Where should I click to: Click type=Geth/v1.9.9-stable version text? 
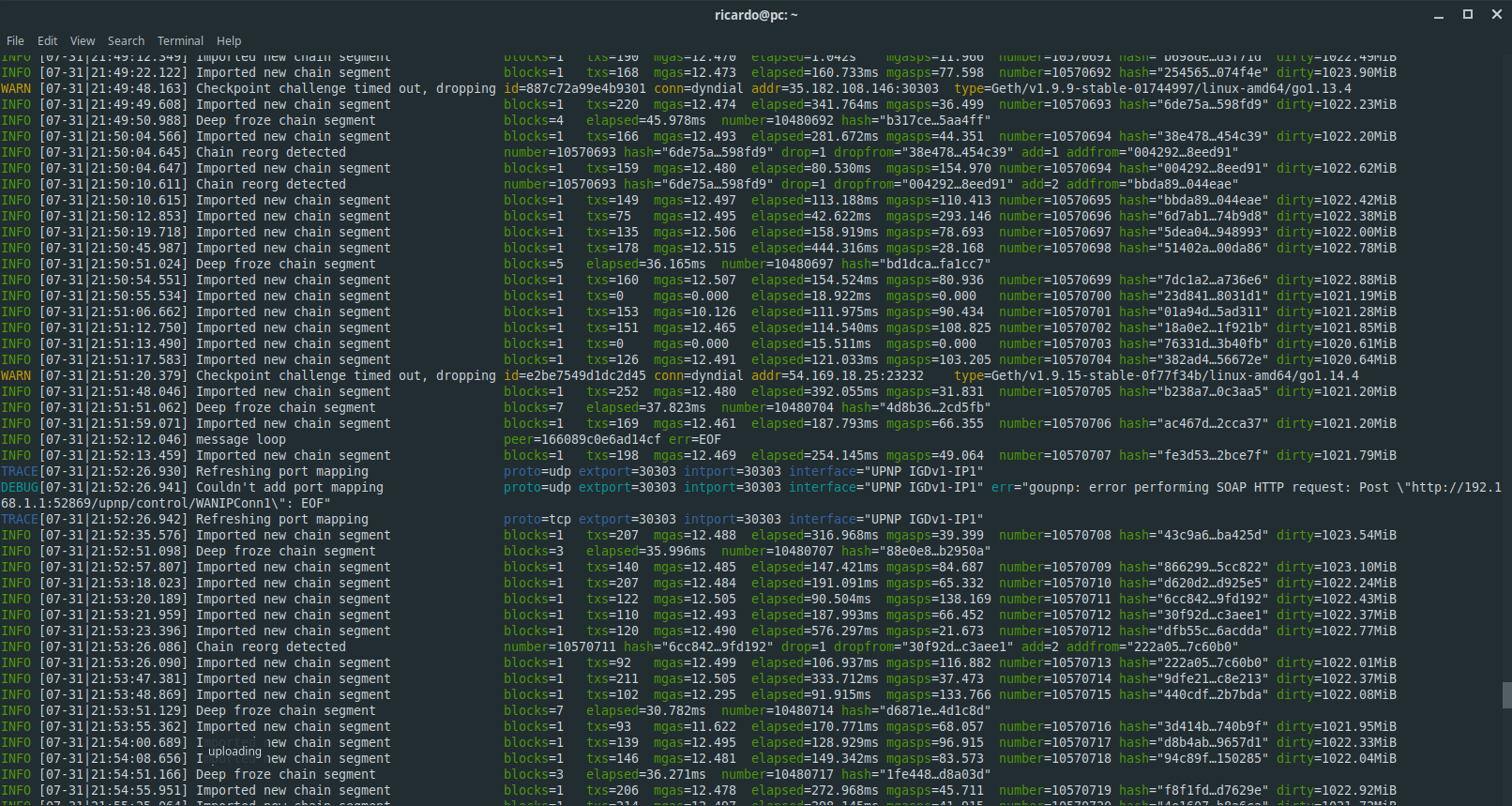tap(1153, 88)
